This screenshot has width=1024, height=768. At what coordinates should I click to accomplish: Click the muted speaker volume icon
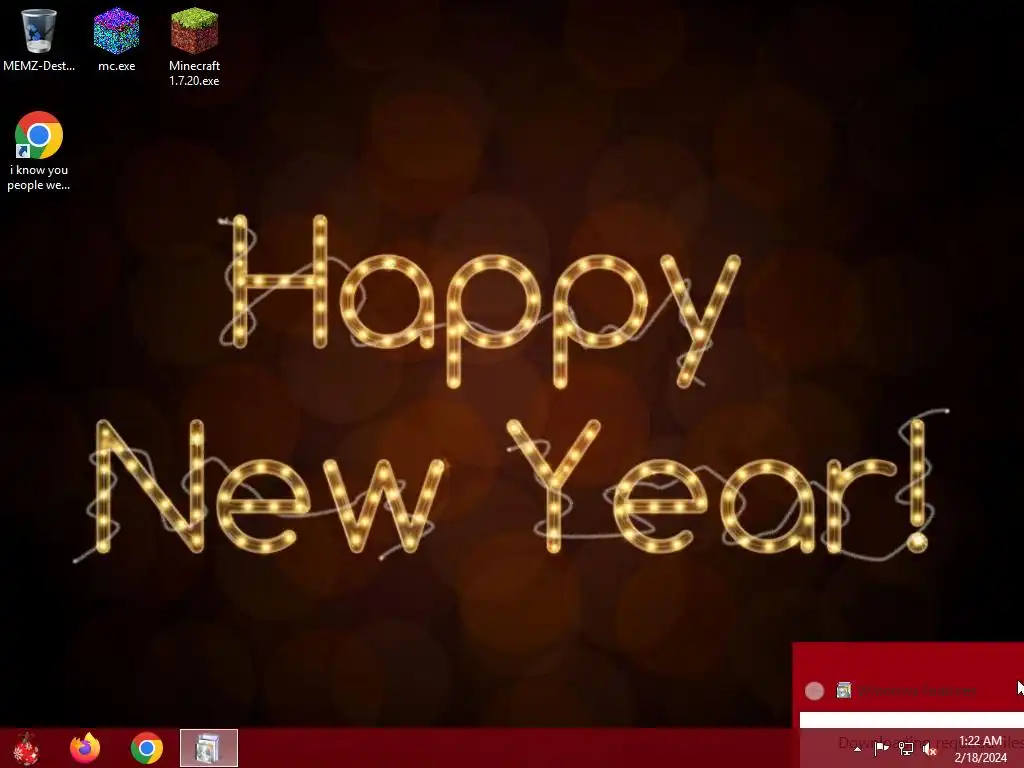pos(930,748)
